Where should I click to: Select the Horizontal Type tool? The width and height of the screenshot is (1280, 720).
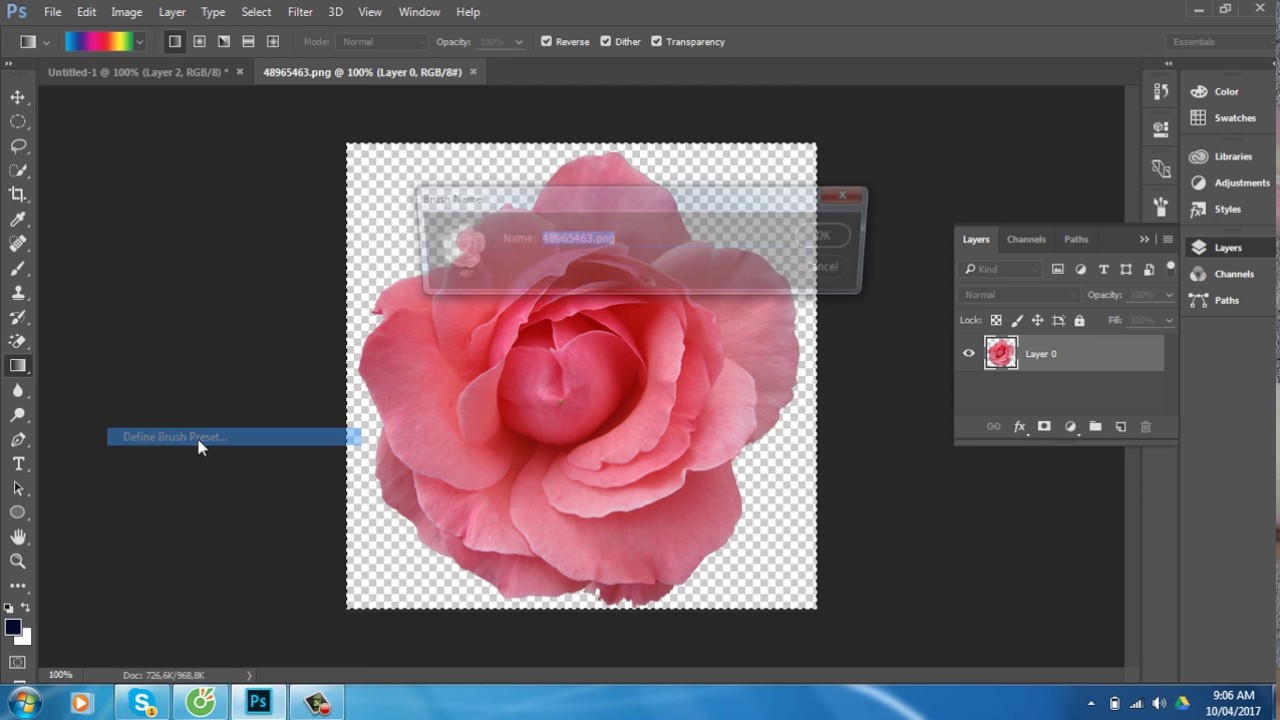point(18,464)
